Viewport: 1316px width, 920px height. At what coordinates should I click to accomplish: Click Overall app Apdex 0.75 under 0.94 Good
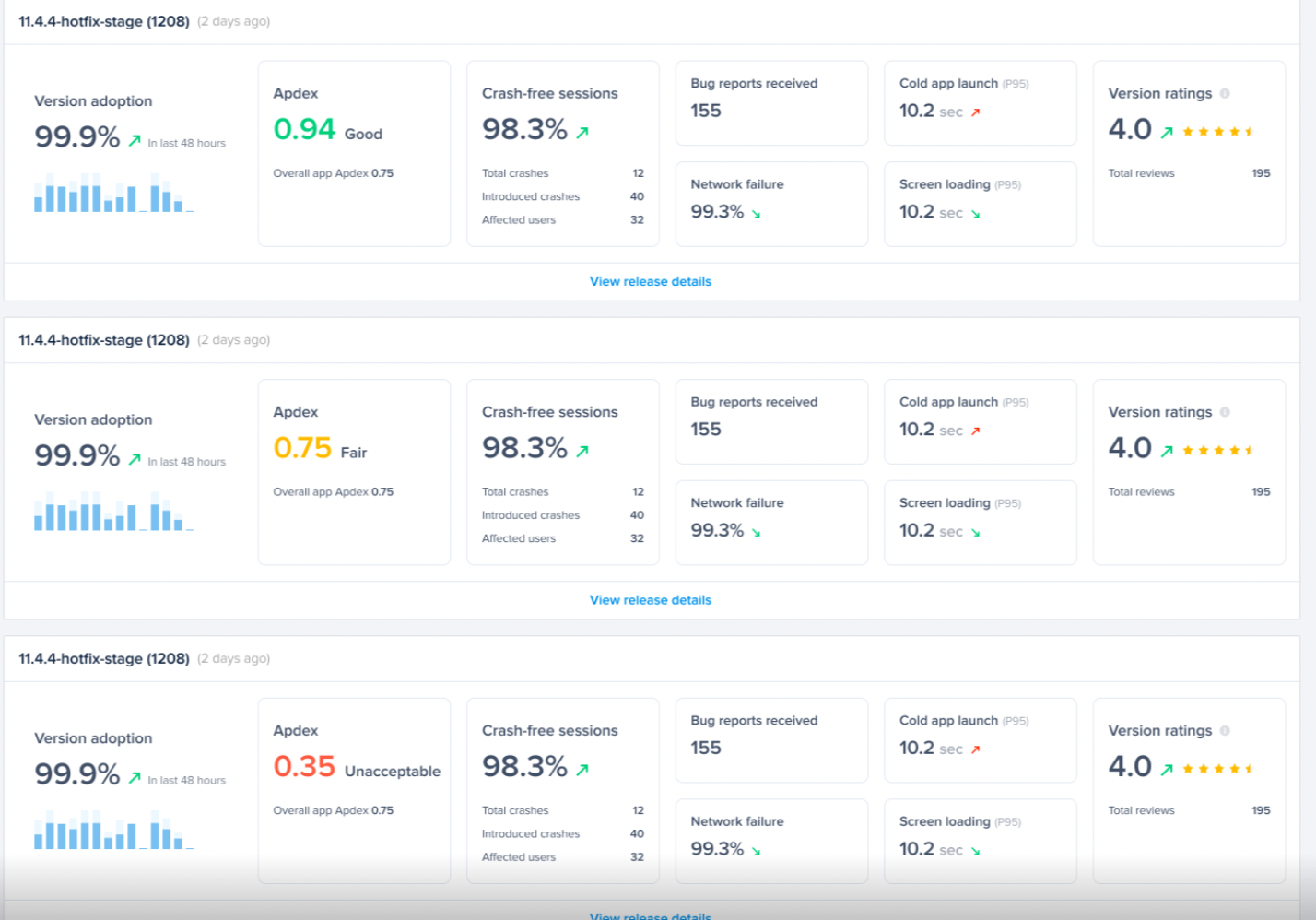coord(334,173)
